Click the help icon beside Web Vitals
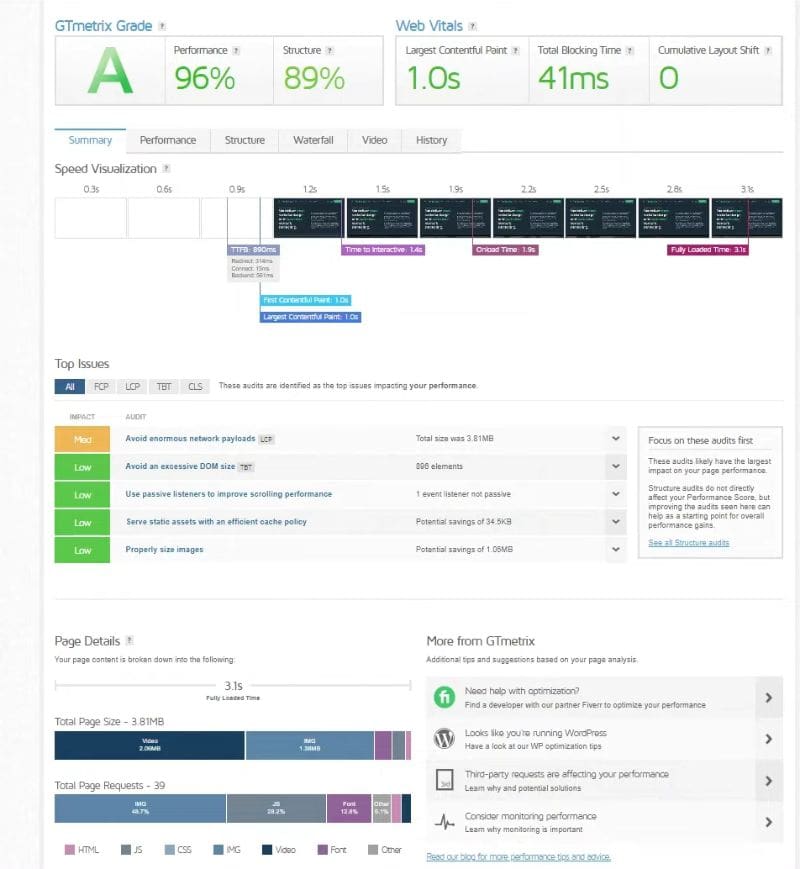The width and height of the screenshot is (800, 869). pyautogui.click(x=472, y=26)
